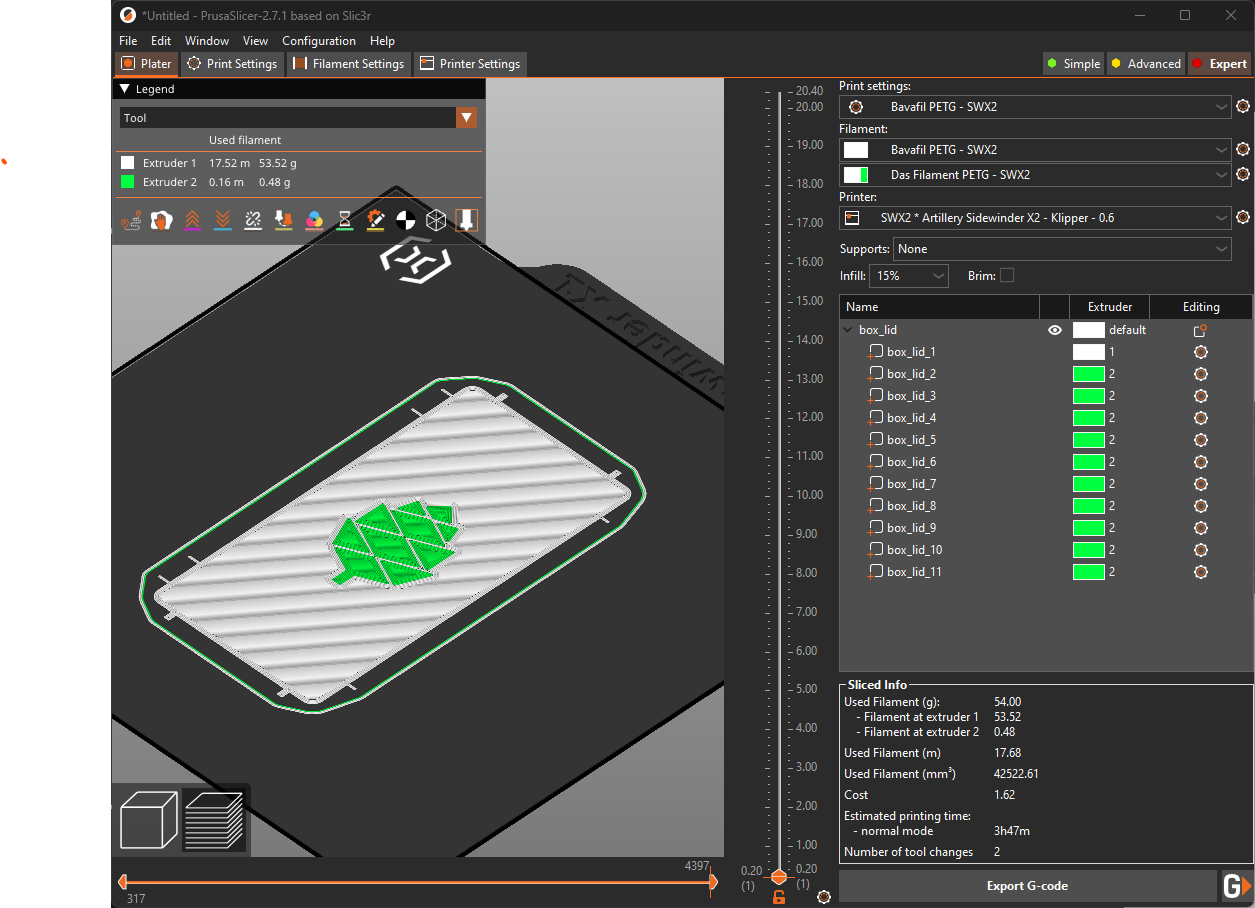Switch to Printer Settings tab
The image size is (1255, 908).
[x=470, y=63]
